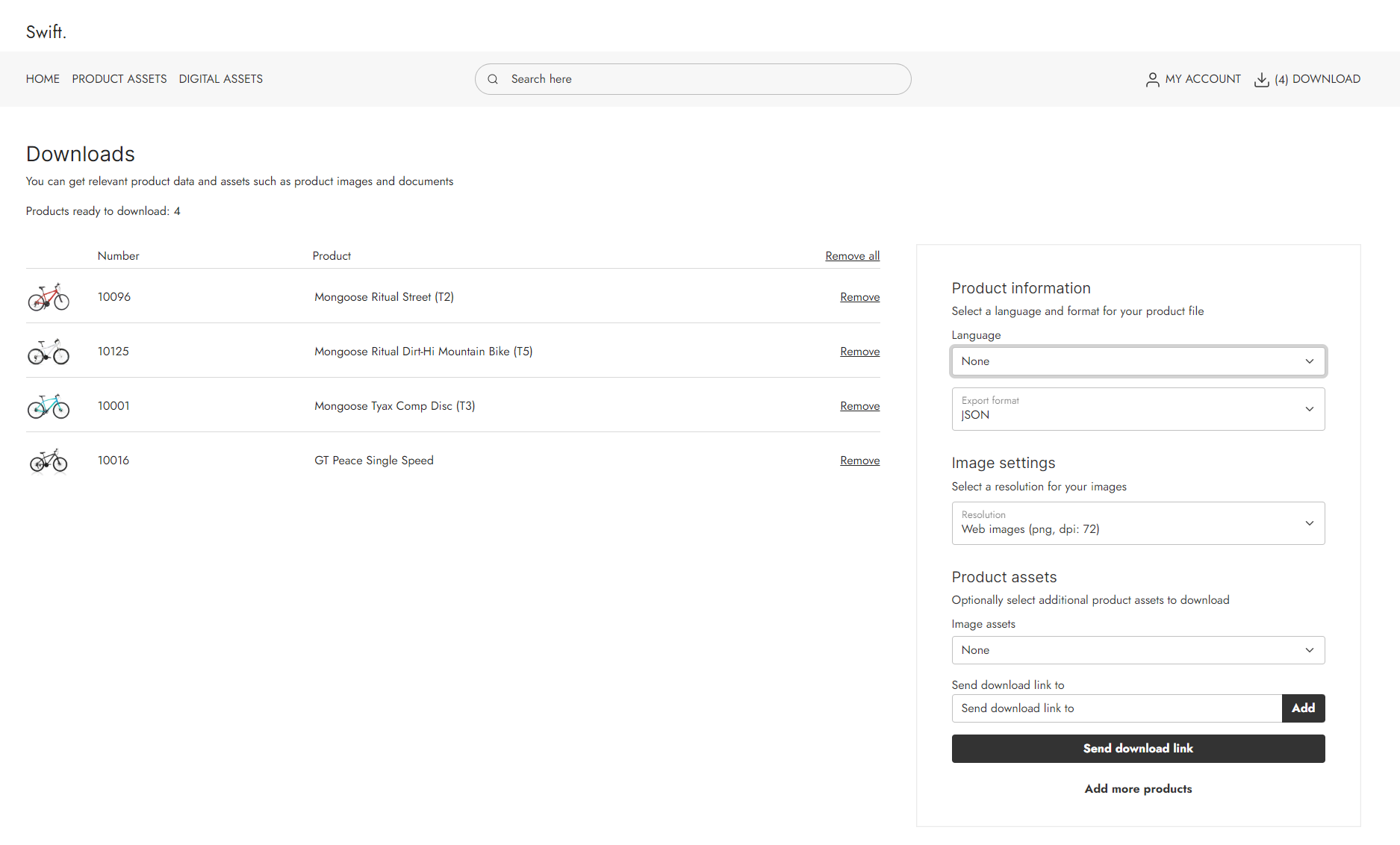
Task: Open the GT Peace Single Speed thumbnail
Action: tap(49, 461)
